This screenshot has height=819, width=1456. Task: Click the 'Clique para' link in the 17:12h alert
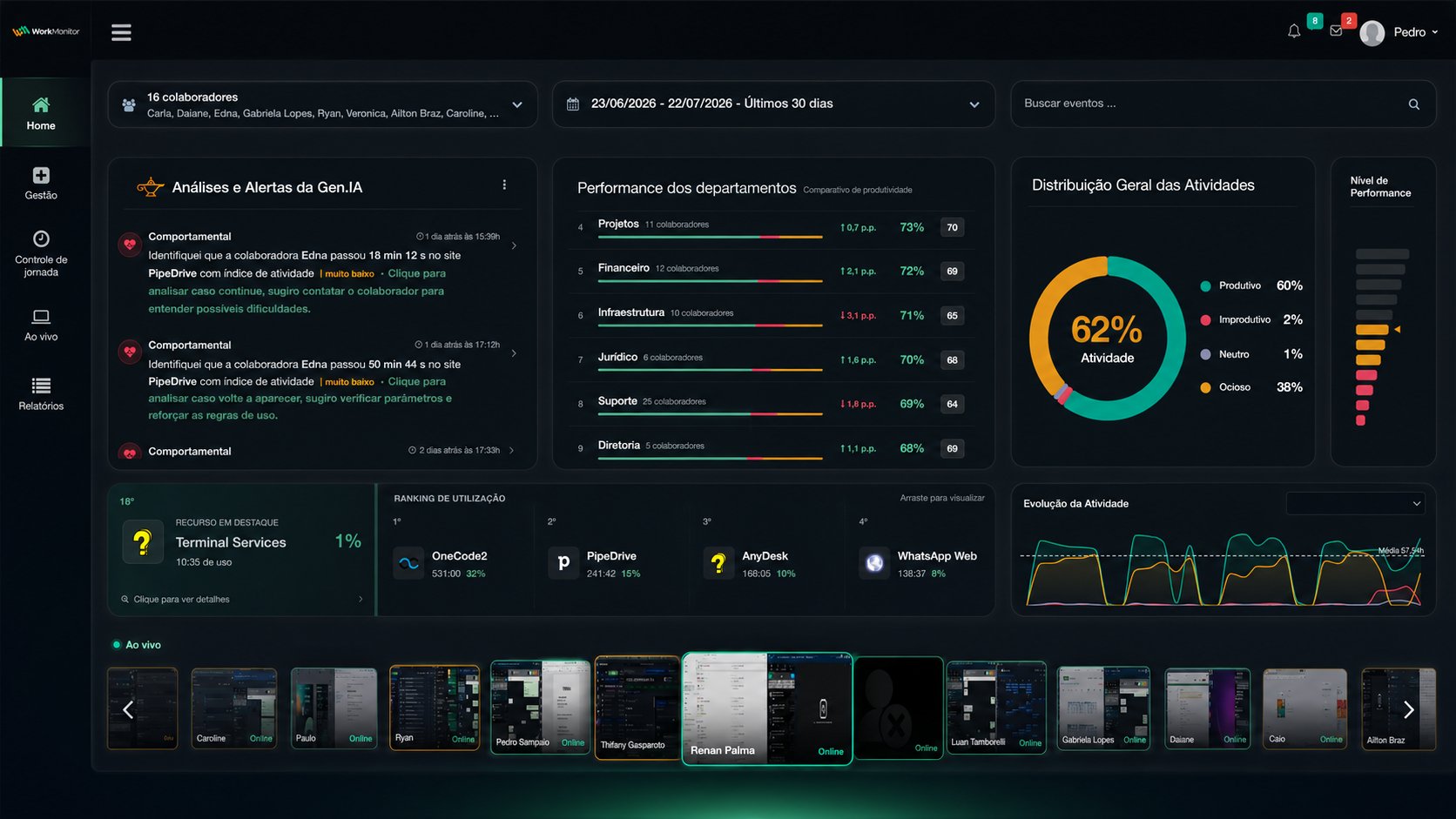pos(416,381)
